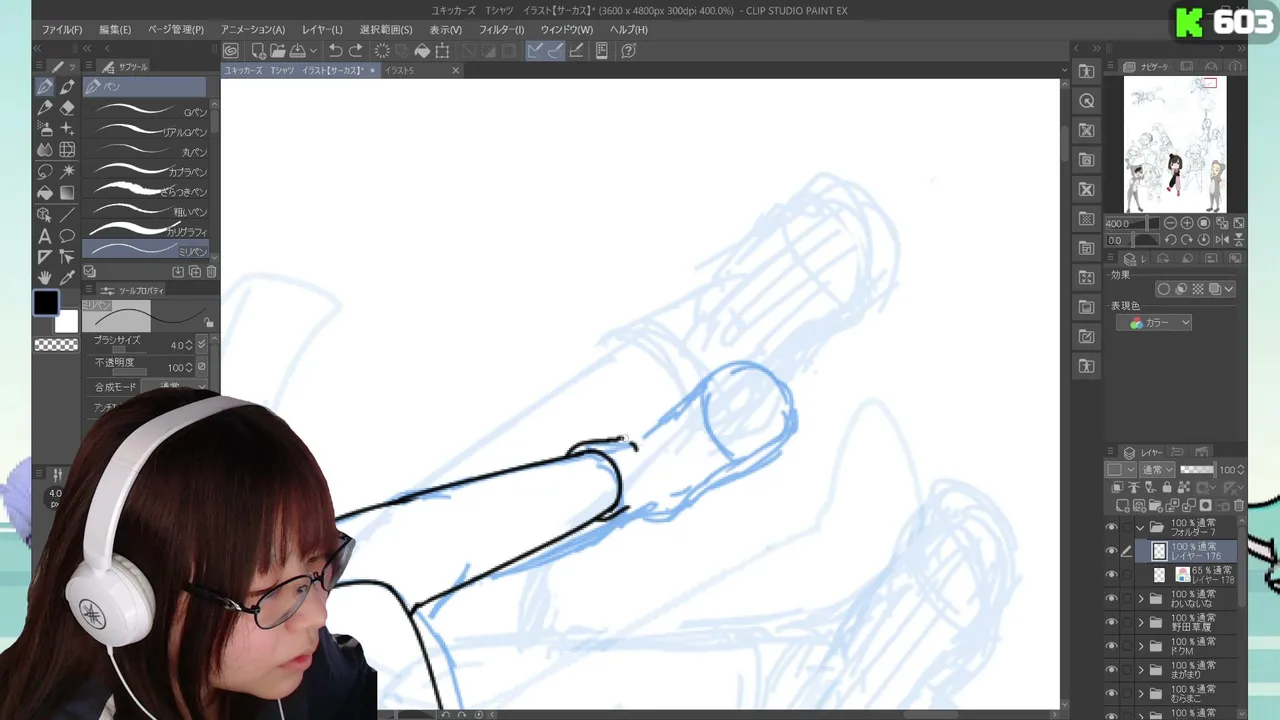
Task: Select the Pencil tool
Action: tap(45, 108)
